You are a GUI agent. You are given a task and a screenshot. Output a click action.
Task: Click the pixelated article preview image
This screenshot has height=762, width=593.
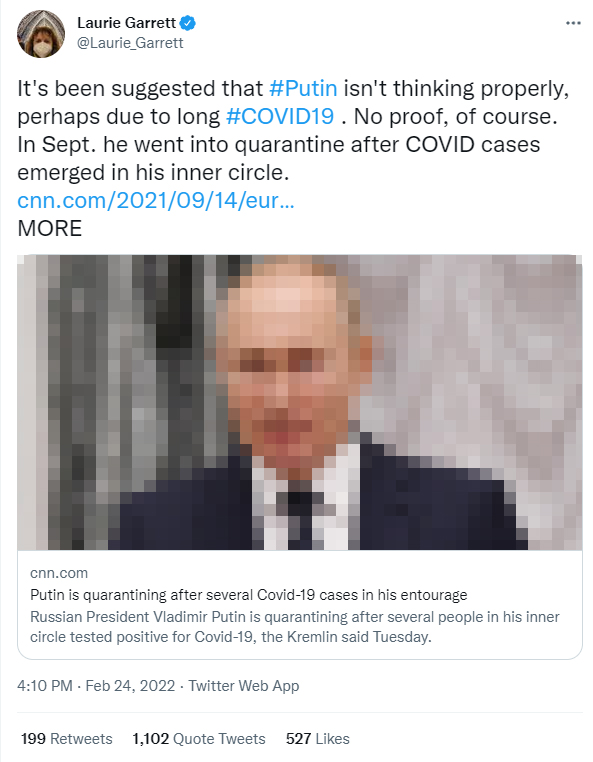coord(299,402)
